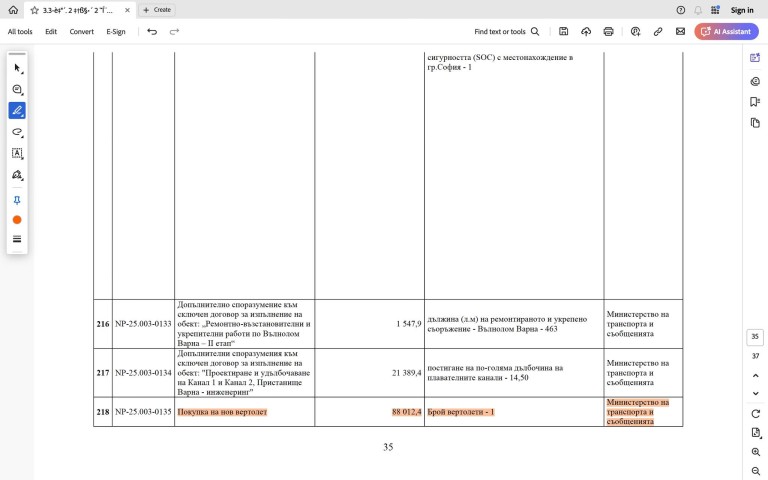Click the print icon
The height and width of the screenshot is (480, 768).
[608, 32]
